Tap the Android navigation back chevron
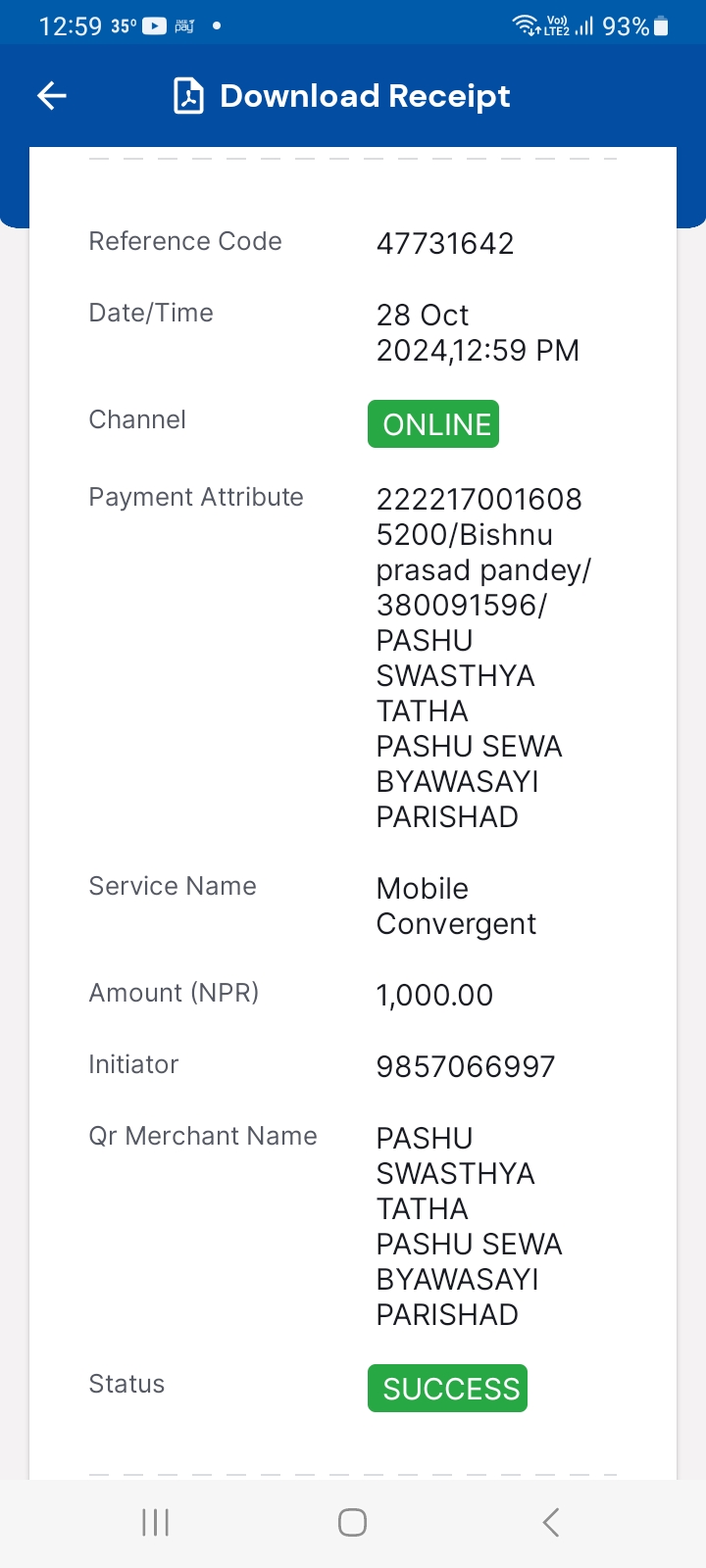 pyautogui.click(x=551, y=1522)
